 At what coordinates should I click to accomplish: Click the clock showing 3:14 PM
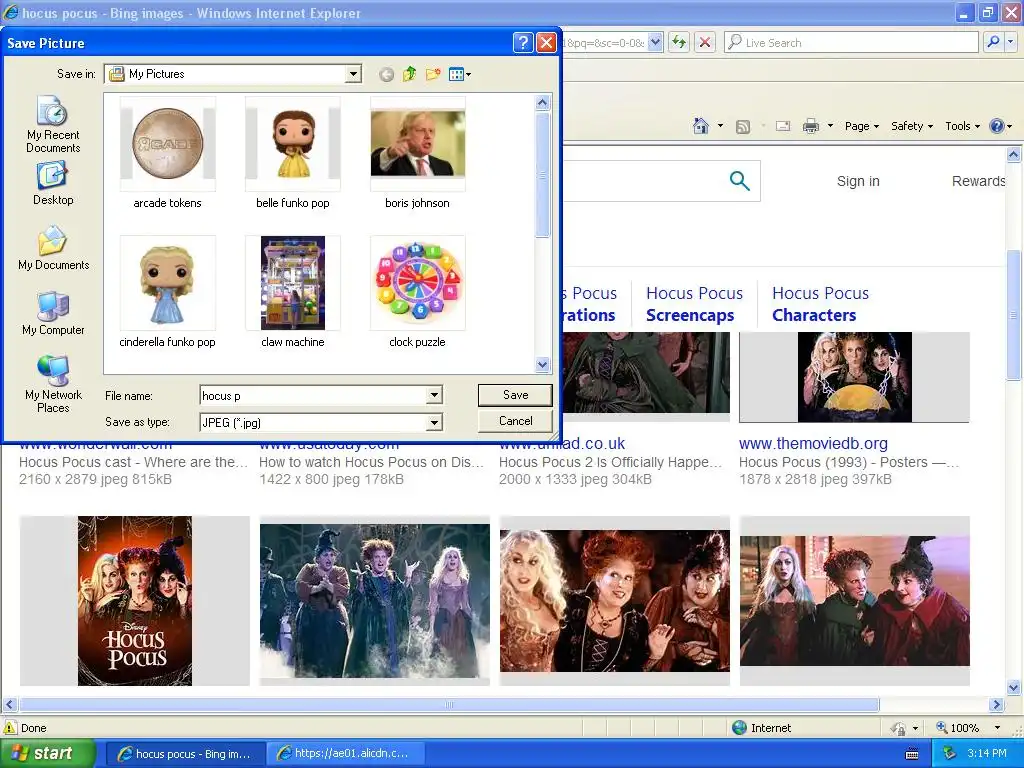[987, 754]
